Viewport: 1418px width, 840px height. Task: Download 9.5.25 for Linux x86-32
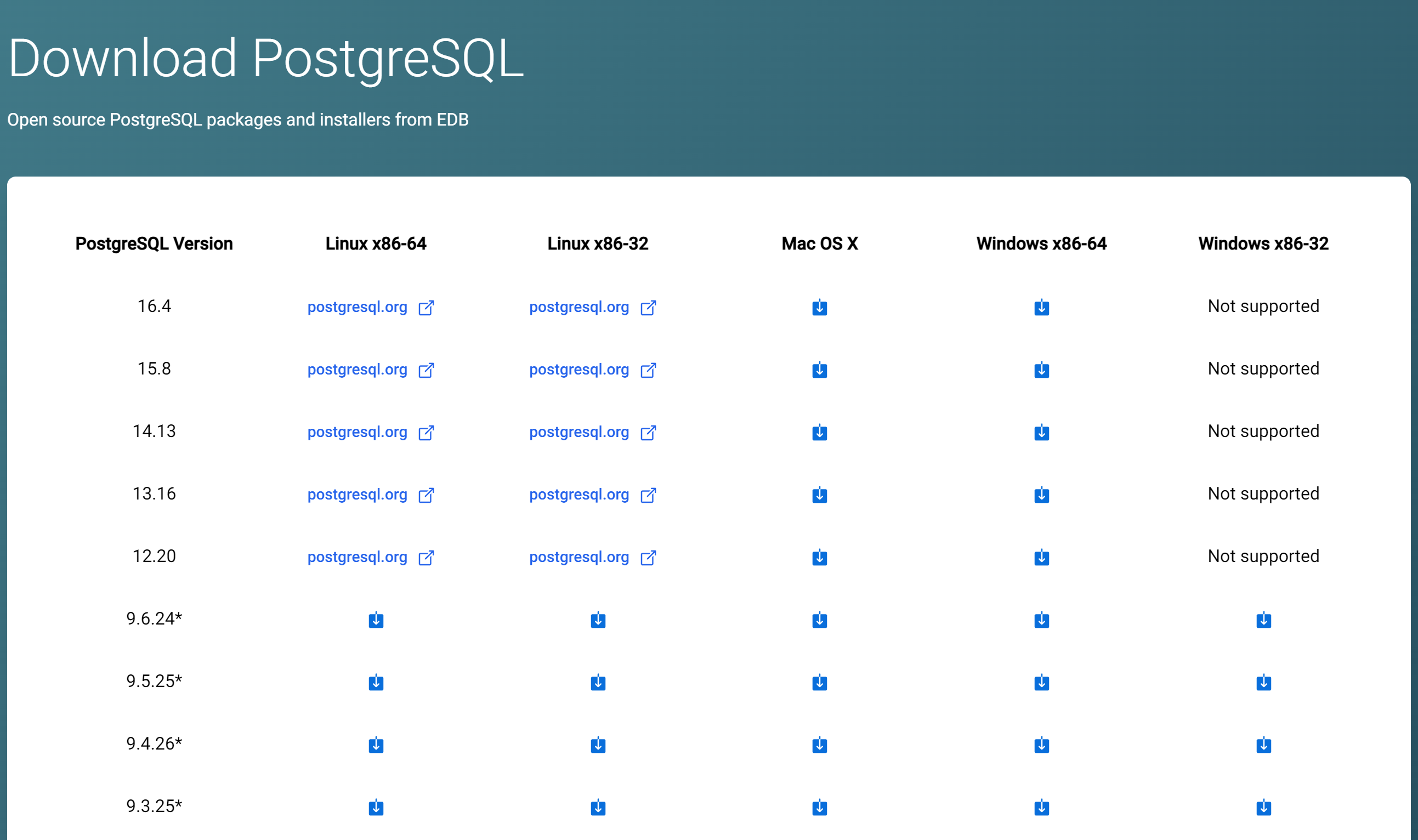(x=598, y=683)
